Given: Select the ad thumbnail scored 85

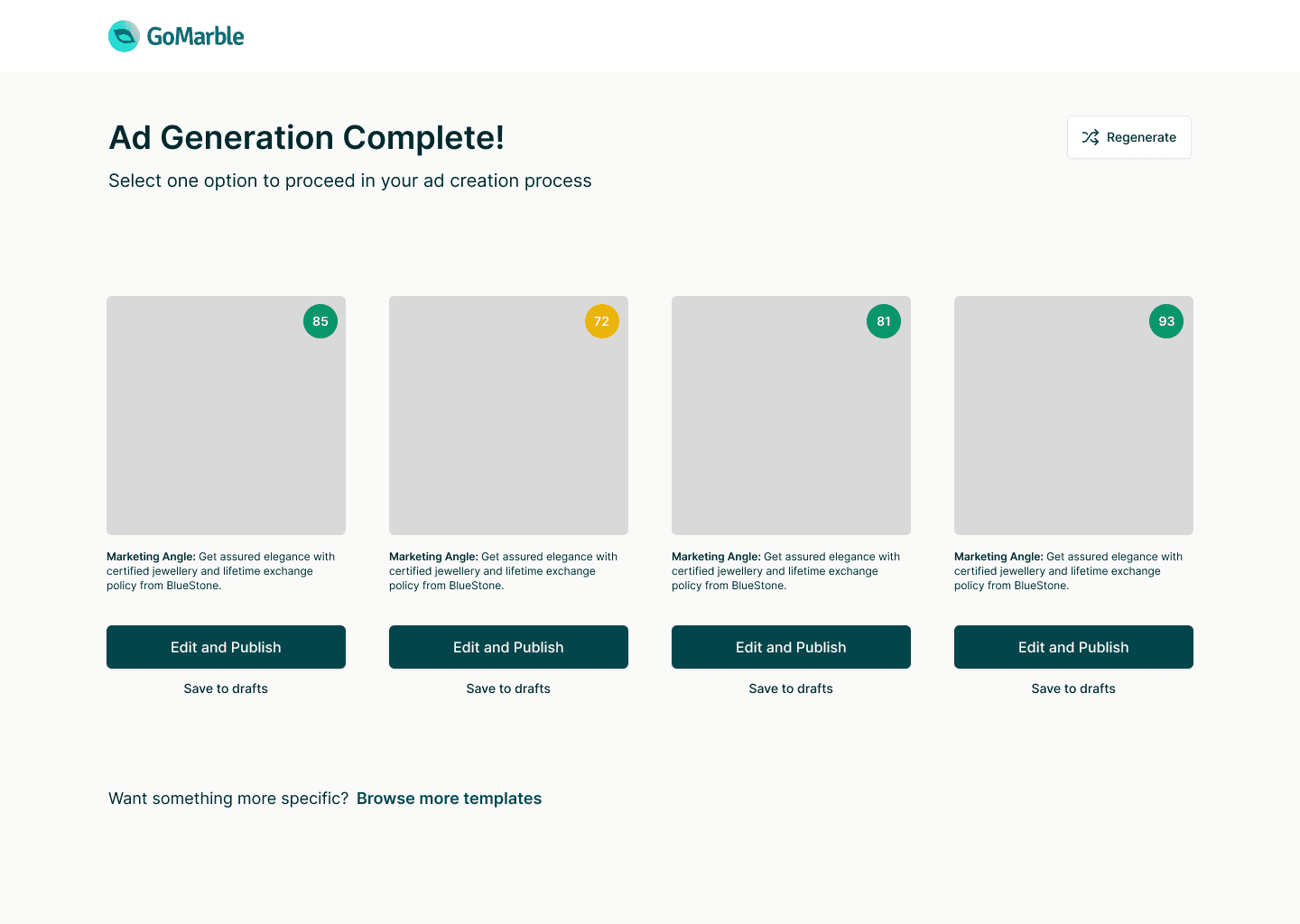Looking at the screenshot, I should click(226, 415).
